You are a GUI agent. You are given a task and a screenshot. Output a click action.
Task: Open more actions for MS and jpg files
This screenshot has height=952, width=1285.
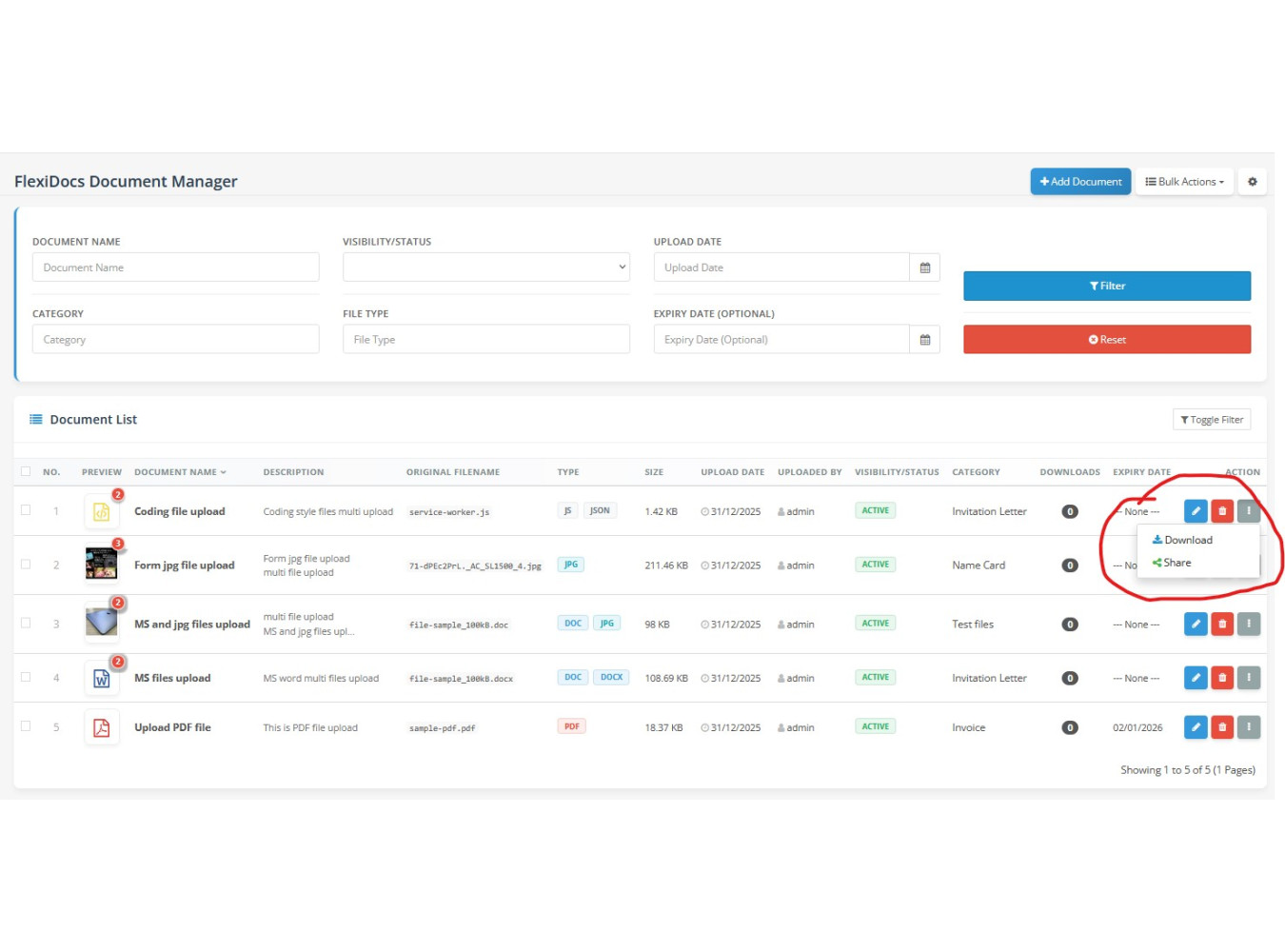pos(1249,625)
